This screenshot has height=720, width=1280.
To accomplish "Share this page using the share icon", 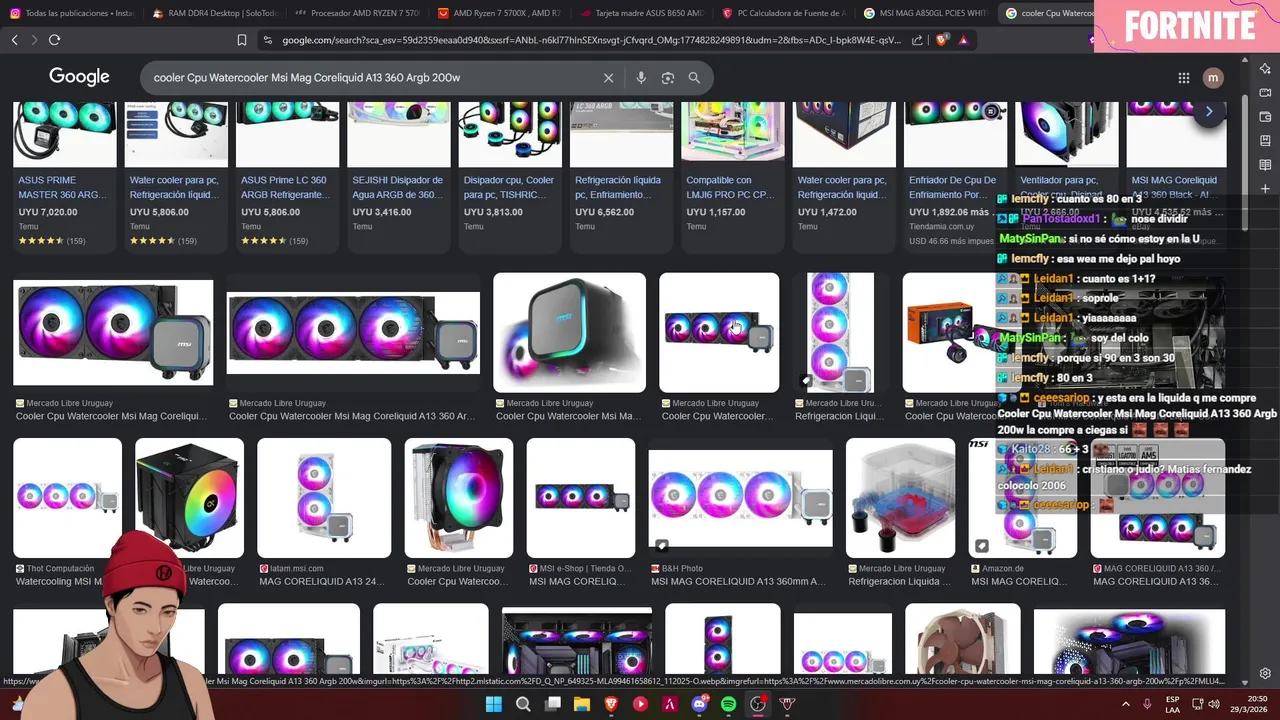I will 918,40.
